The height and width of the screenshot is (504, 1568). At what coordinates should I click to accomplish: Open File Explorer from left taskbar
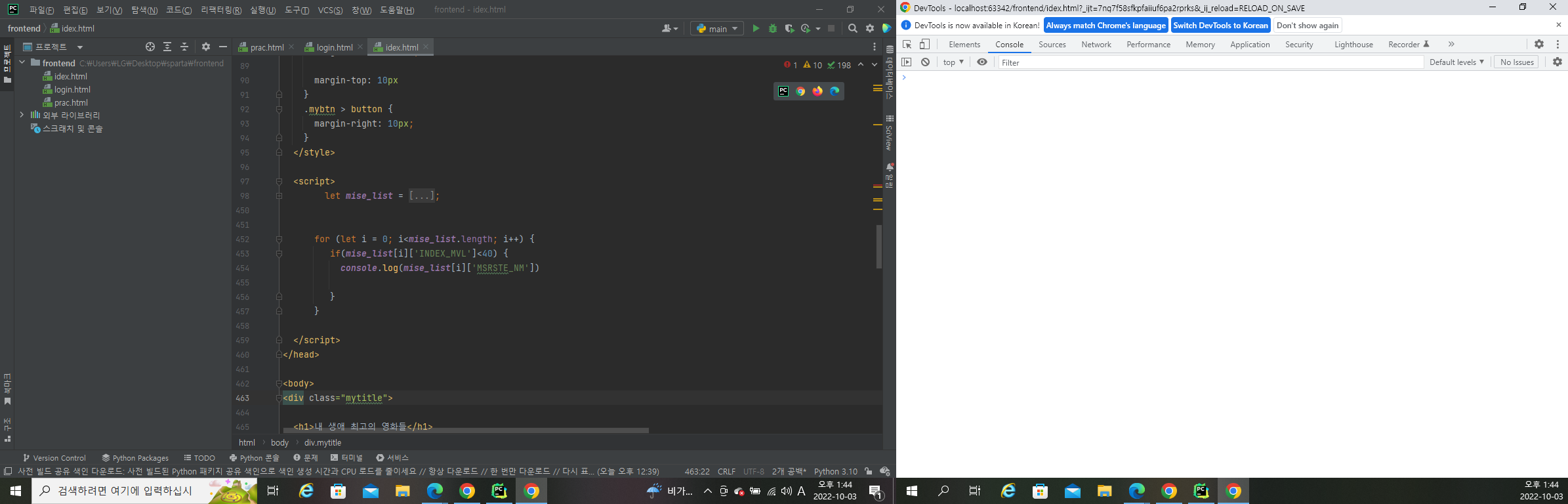point(402,491)
